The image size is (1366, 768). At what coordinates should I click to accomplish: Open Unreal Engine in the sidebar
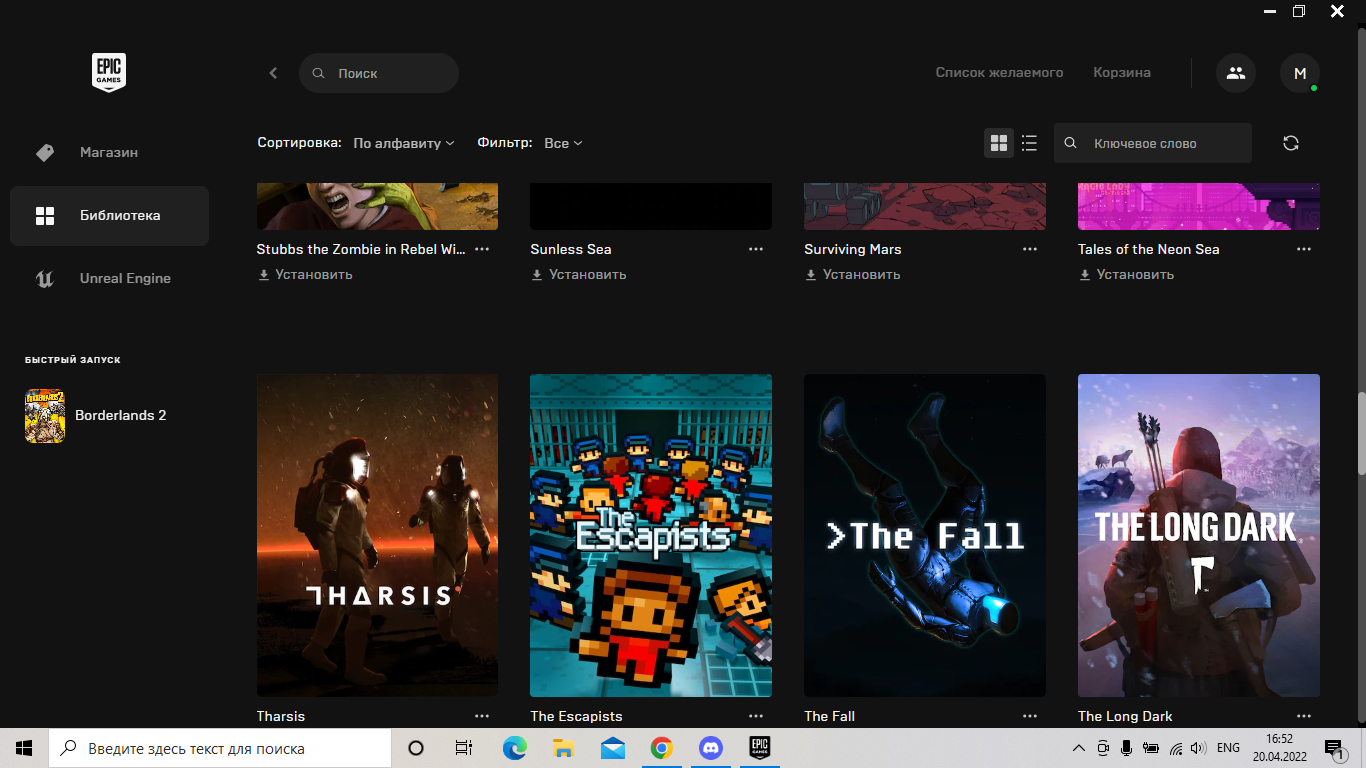click(x=109, y=278)
